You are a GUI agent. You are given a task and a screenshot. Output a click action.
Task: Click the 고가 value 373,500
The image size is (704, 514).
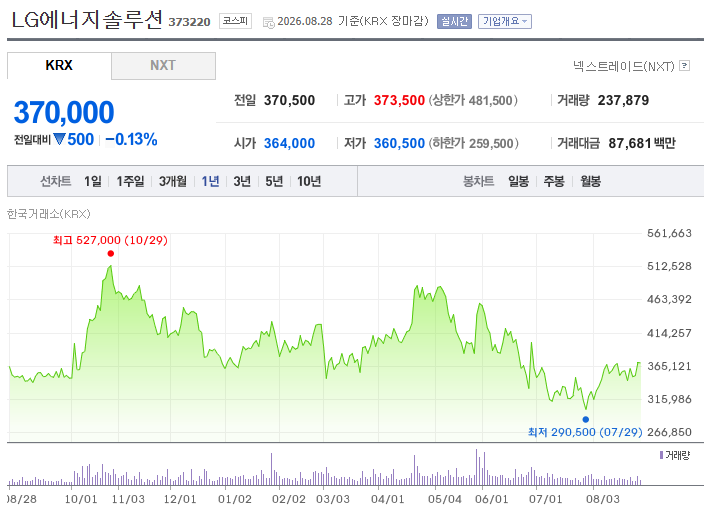click(399, 100)
